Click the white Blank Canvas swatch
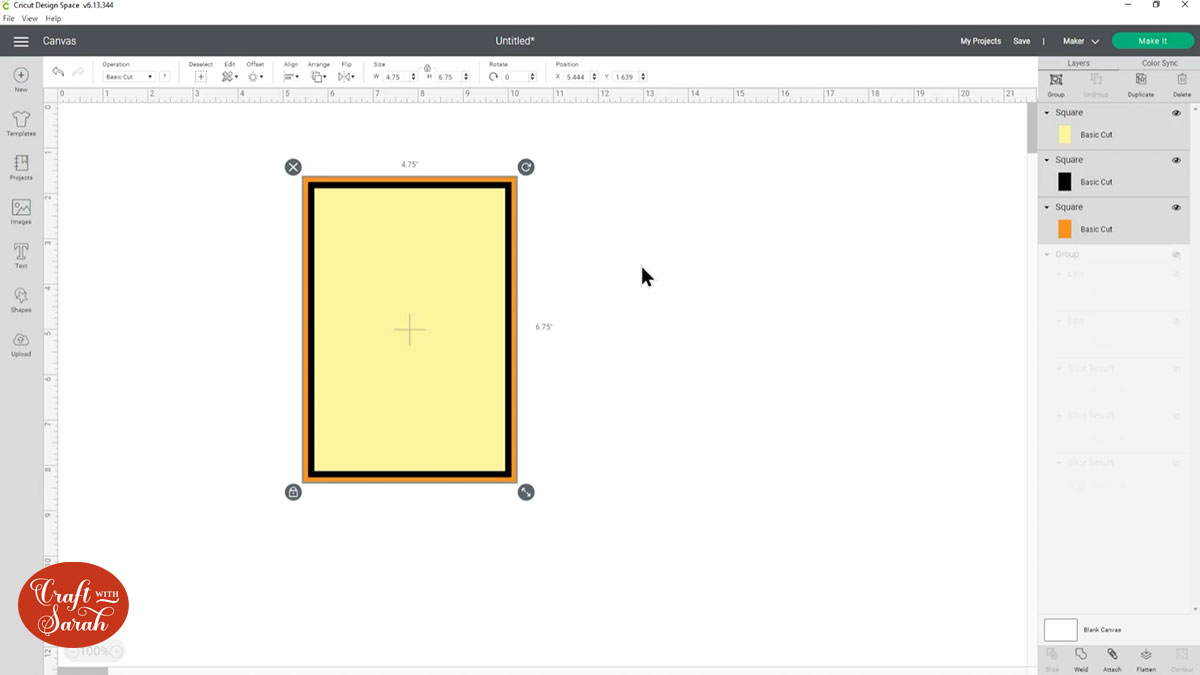The height and width of the screenshot is (675, 1200). 1060,630
